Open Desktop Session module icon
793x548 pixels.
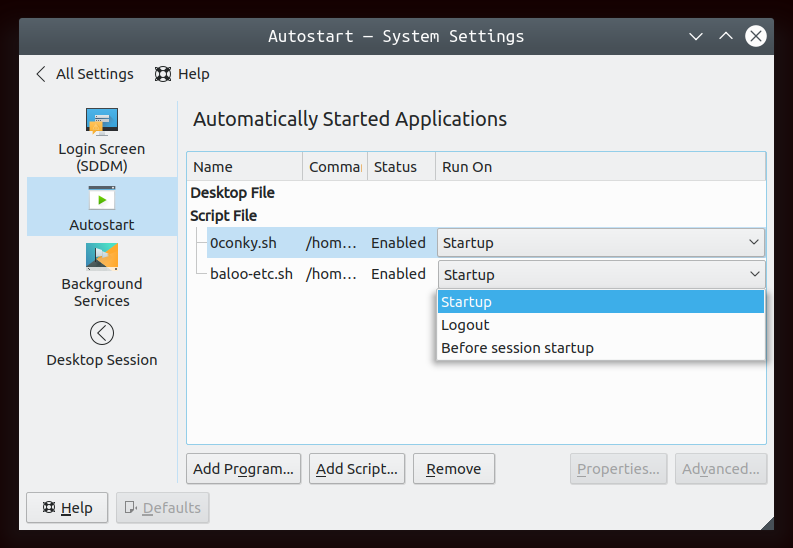coord(102,333)
